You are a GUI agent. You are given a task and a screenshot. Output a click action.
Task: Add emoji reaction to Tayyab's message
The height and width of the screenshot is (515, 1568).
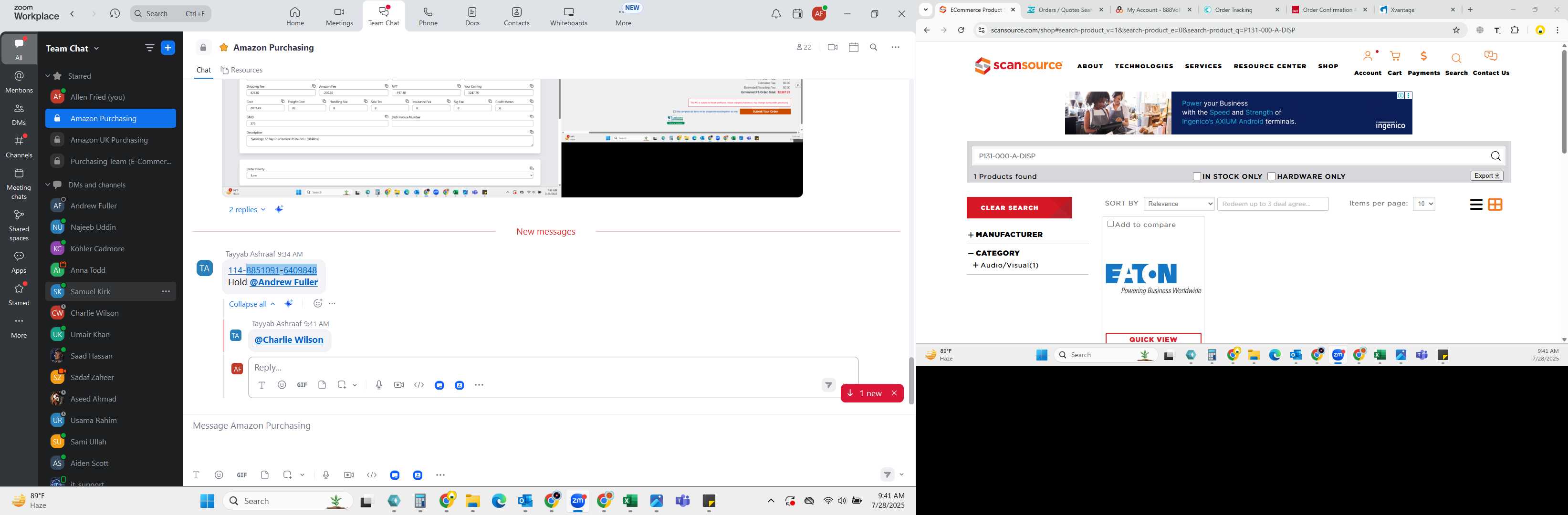318,303
